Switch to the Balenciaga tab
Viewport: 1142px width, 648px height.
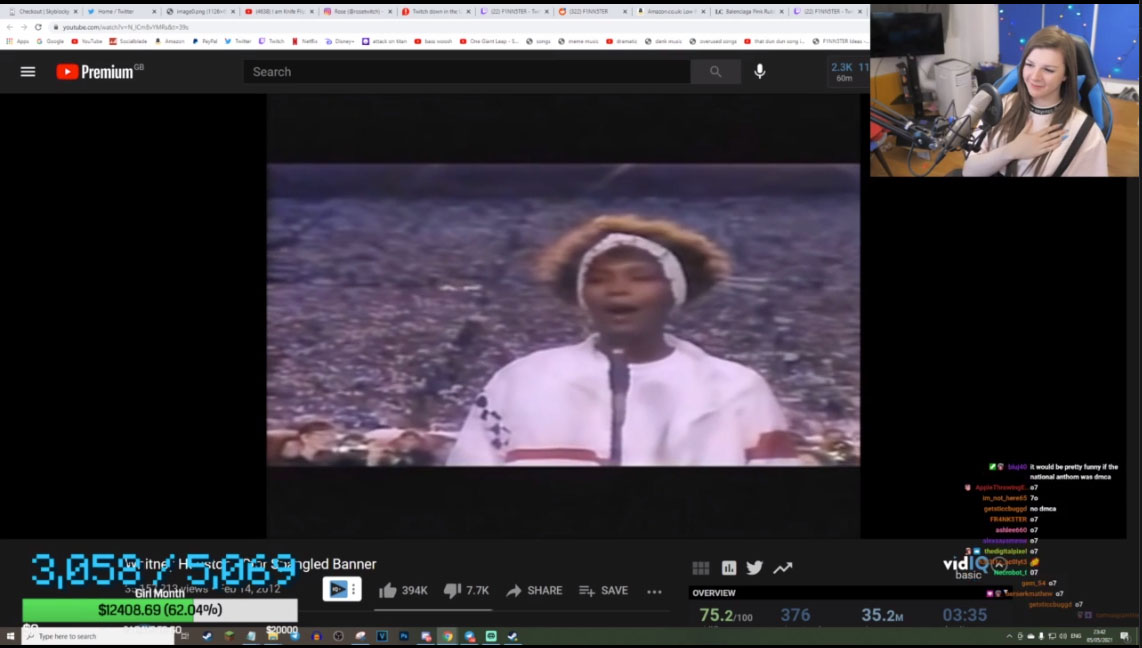pos(750,12)
